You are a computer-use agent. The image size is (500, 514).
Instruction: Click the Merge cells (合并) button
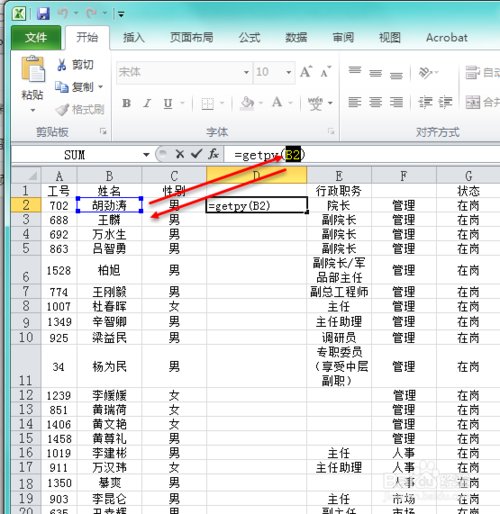click(482, 102)
